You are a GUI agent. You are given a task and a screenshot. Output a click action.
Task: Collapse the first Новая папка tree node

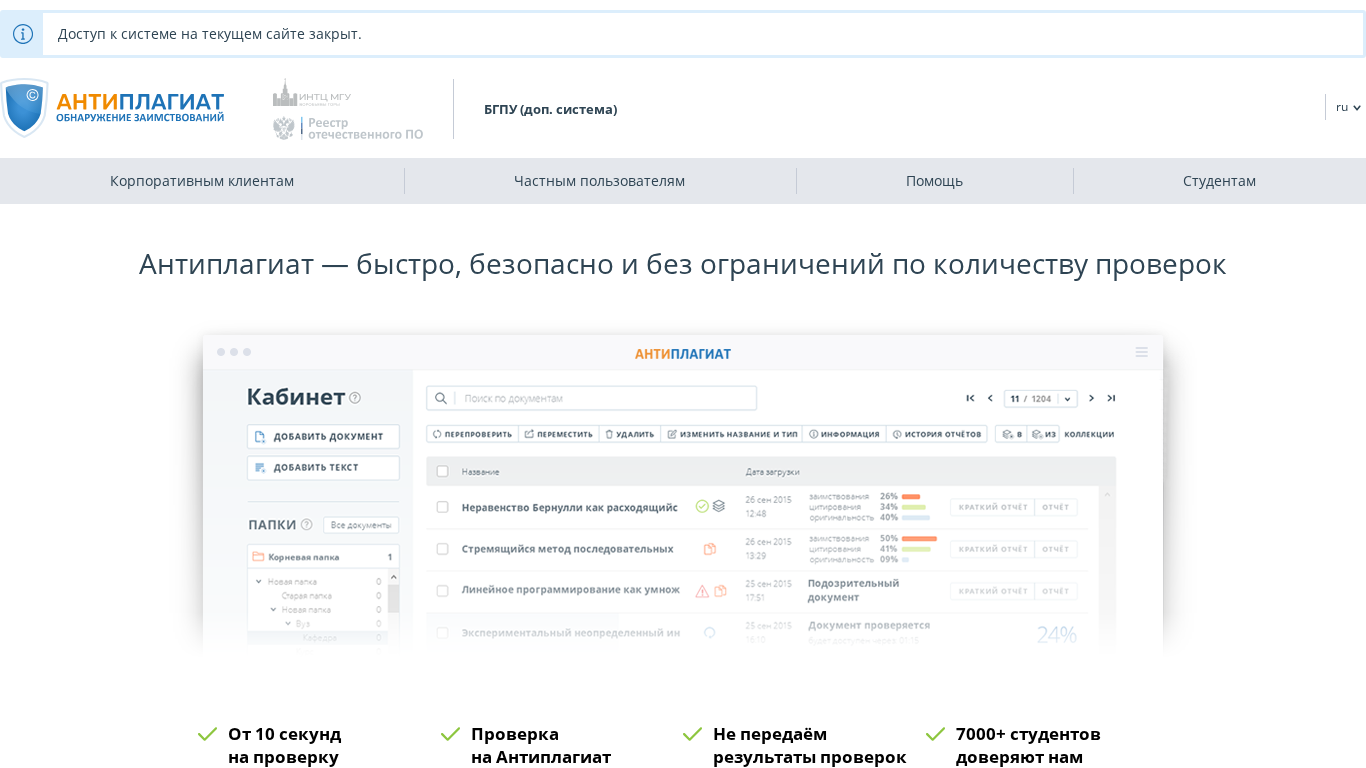tap(259, 581)
